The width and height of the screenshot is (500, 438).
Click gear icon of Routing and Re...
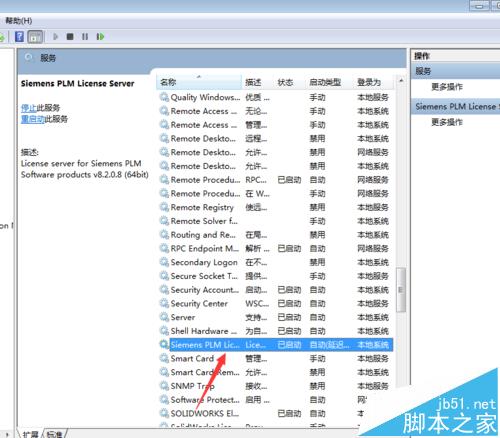coord(164,235)
